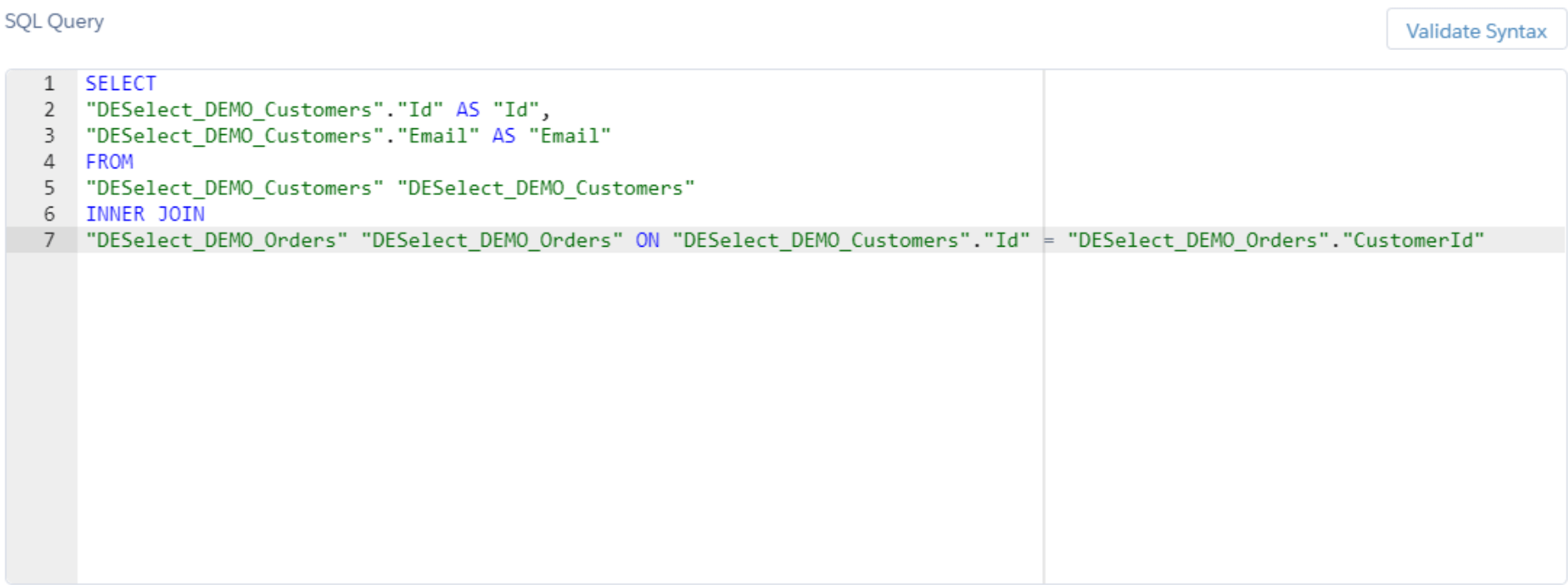Image resolution: width=1568 pixels, height=585 pixels.
Task: Click the AS keyword on line 2
Action: (x=468, y=109)
